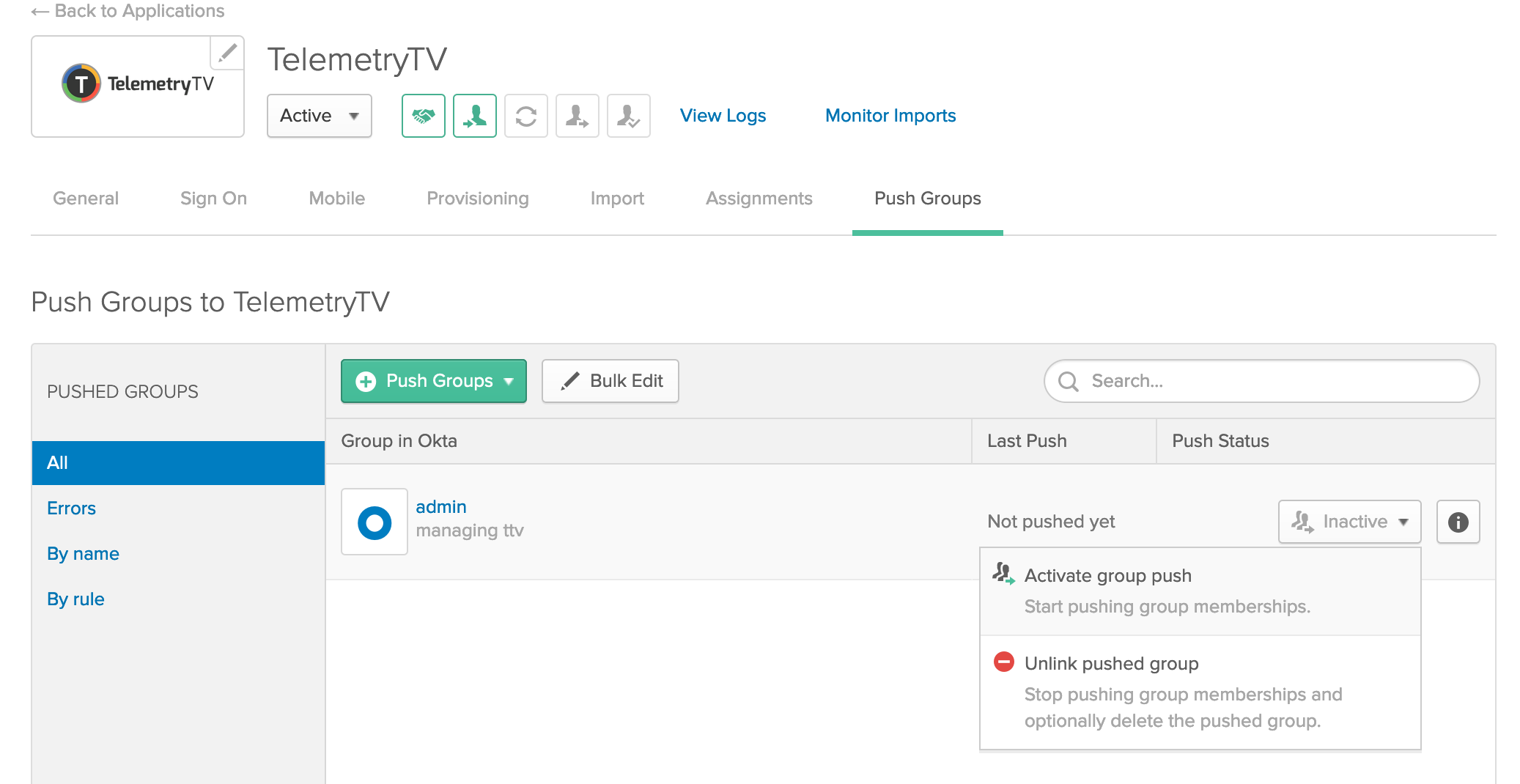Select the Push Groups tab
1520x784 pixels.
(x=928, y=199)
